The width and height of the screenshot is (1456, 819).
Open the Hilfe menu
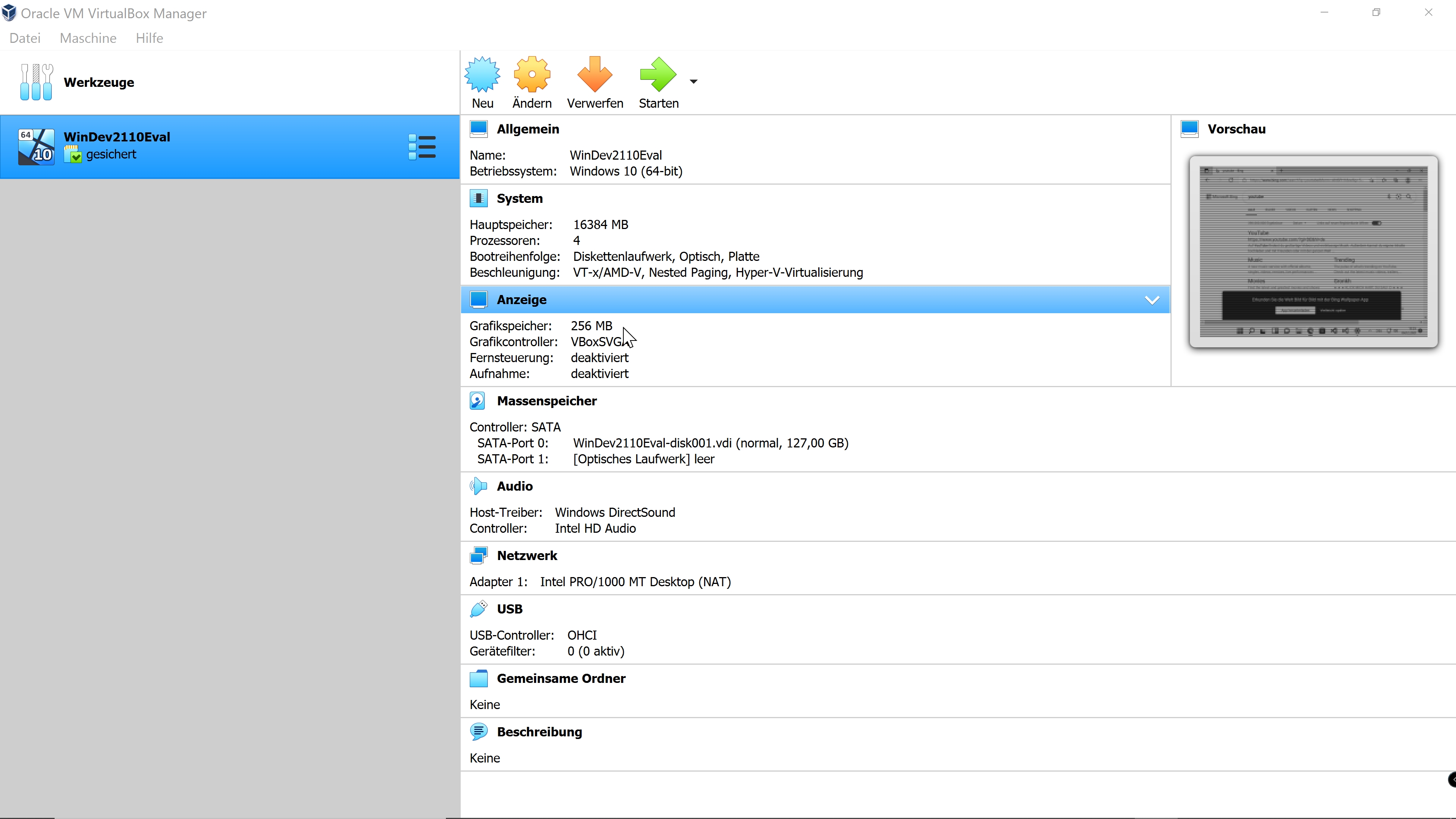tap(149, 38)
